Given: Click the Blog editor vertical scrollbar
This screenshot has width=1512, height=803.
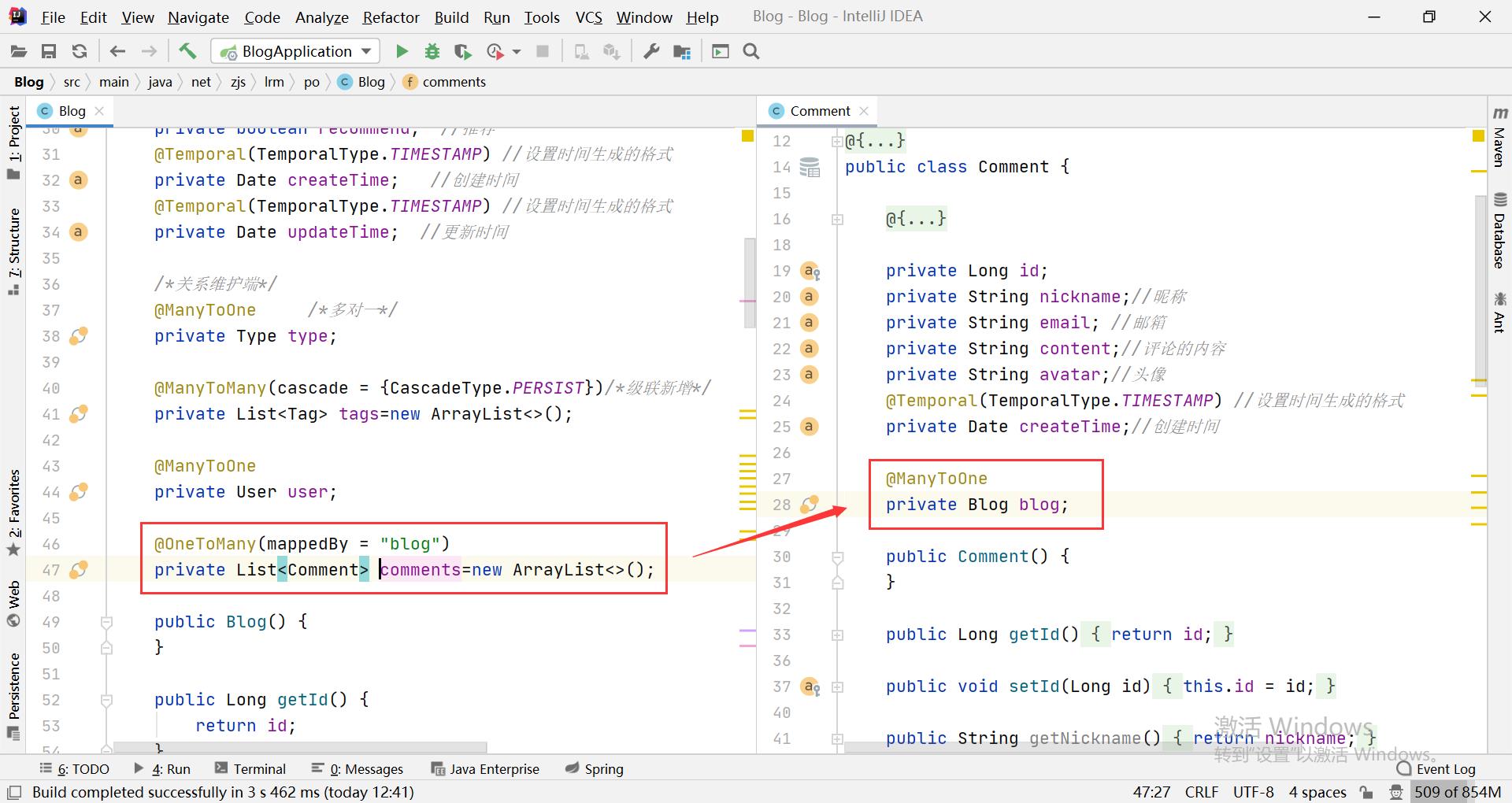Looking at the screenshot, I should tap(749, 283).
